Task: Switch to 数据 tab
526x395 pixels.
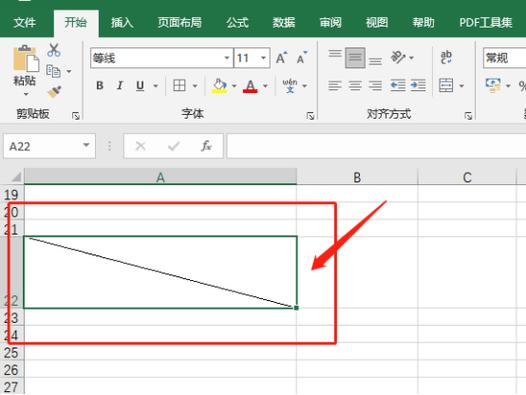Action: pos(284,22)
